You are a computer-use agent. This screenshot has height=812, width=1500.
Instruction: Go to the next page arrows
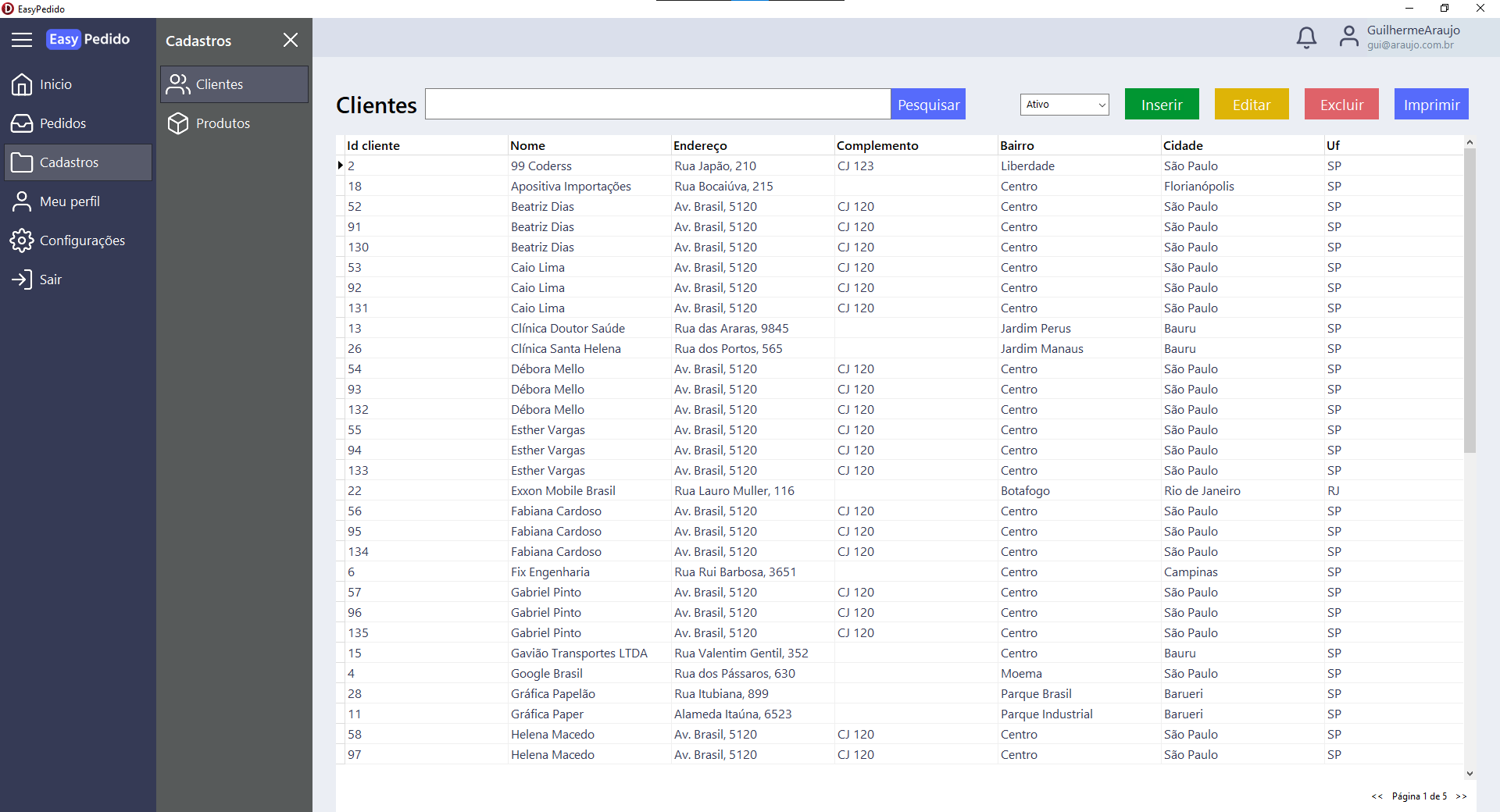1461,796
